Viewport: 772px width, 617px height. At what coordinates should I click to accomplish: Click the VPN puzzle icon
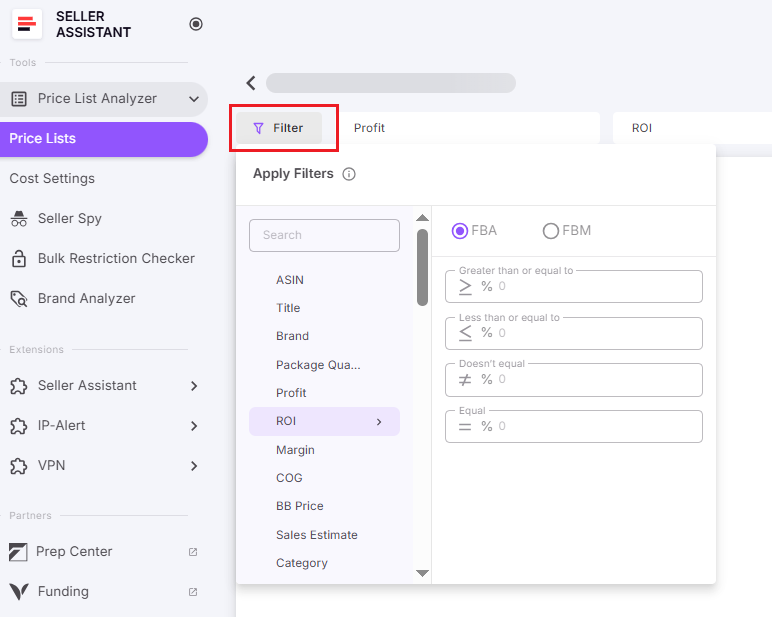pos(19,466)
